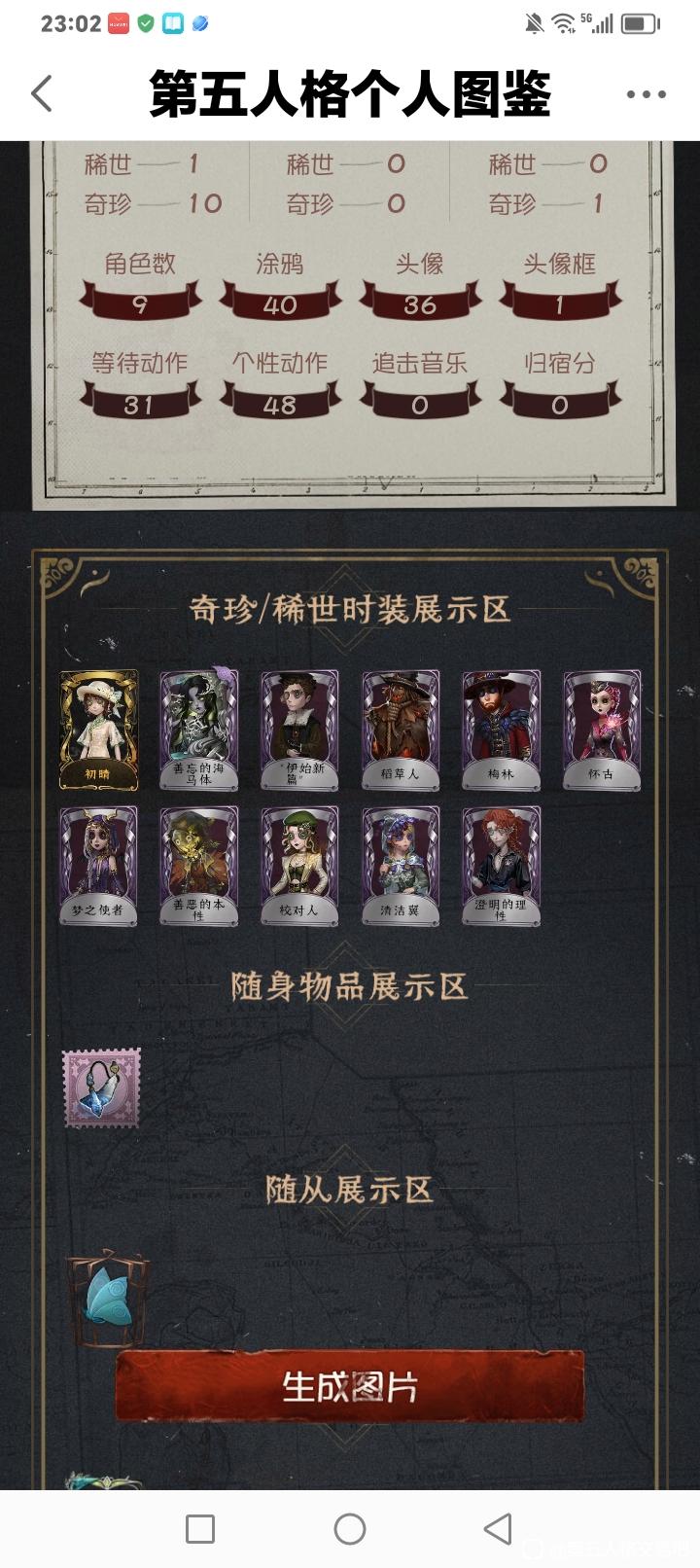Viewport: 700px width, 1568px height.
Task: Select the 澄明的理性 costume card
Action: 501,866
